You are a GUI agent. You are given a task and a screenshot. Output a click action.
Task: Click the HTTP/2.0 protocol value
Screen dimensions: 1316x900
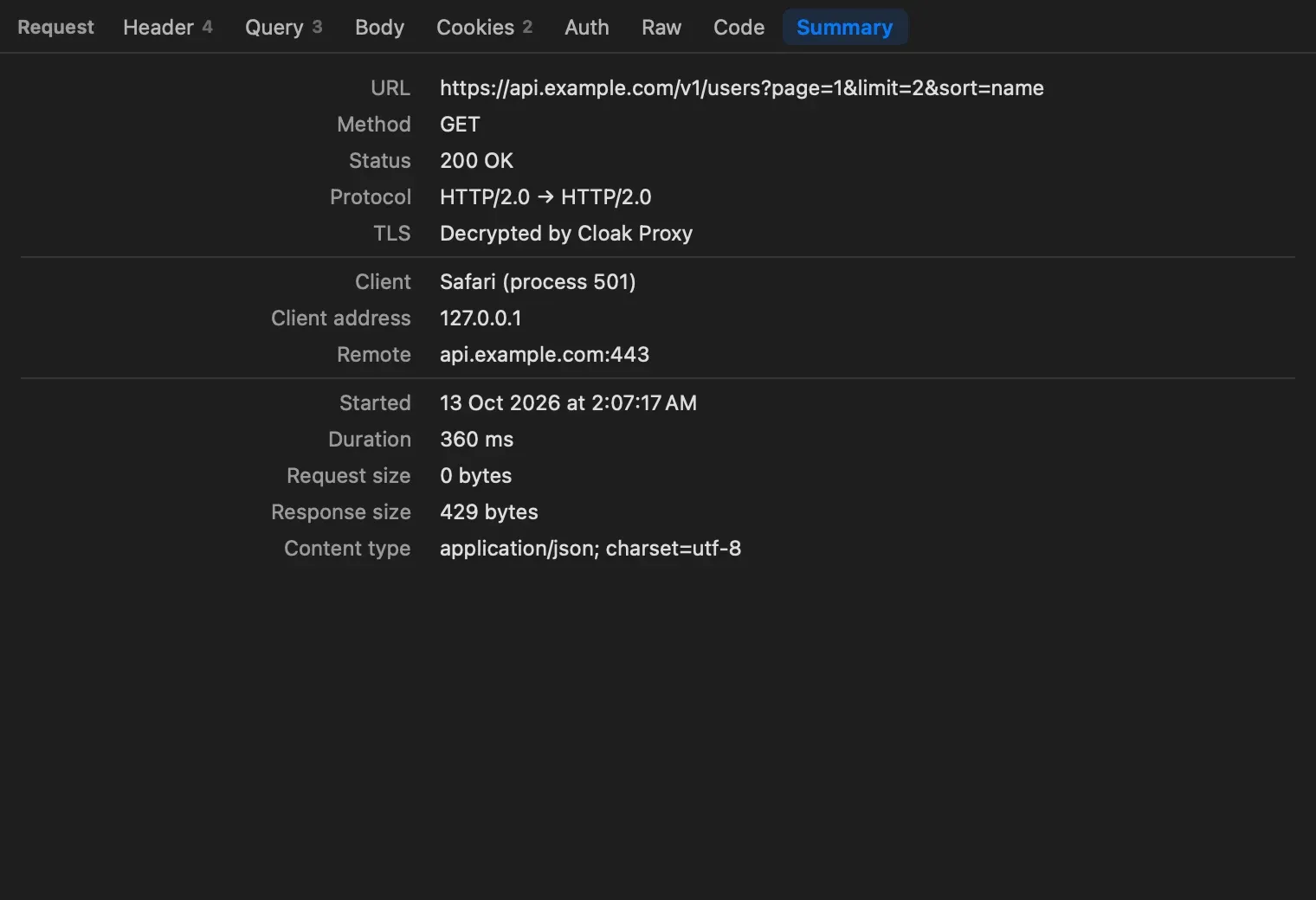(545, 197)
